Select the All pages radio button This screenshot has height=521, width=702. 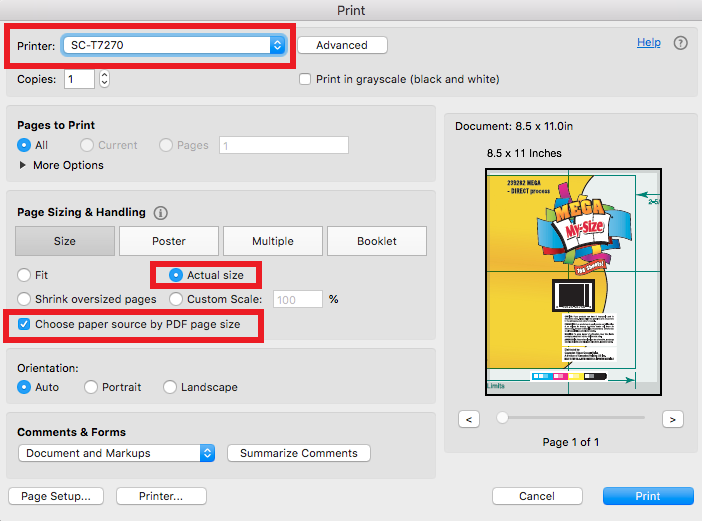point(24,145)
